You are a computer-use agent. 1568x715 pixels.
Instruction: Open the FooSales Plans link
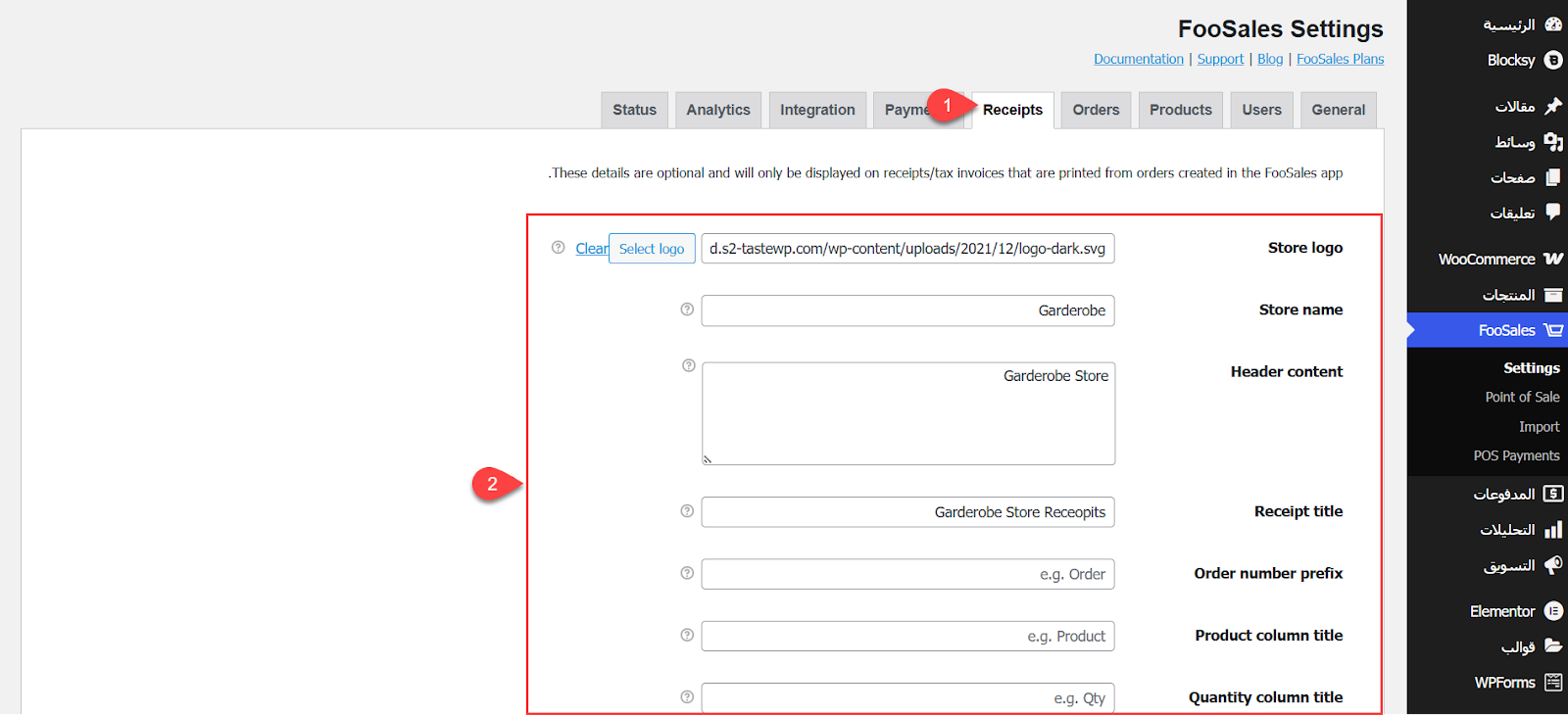tap(1340, 59)
